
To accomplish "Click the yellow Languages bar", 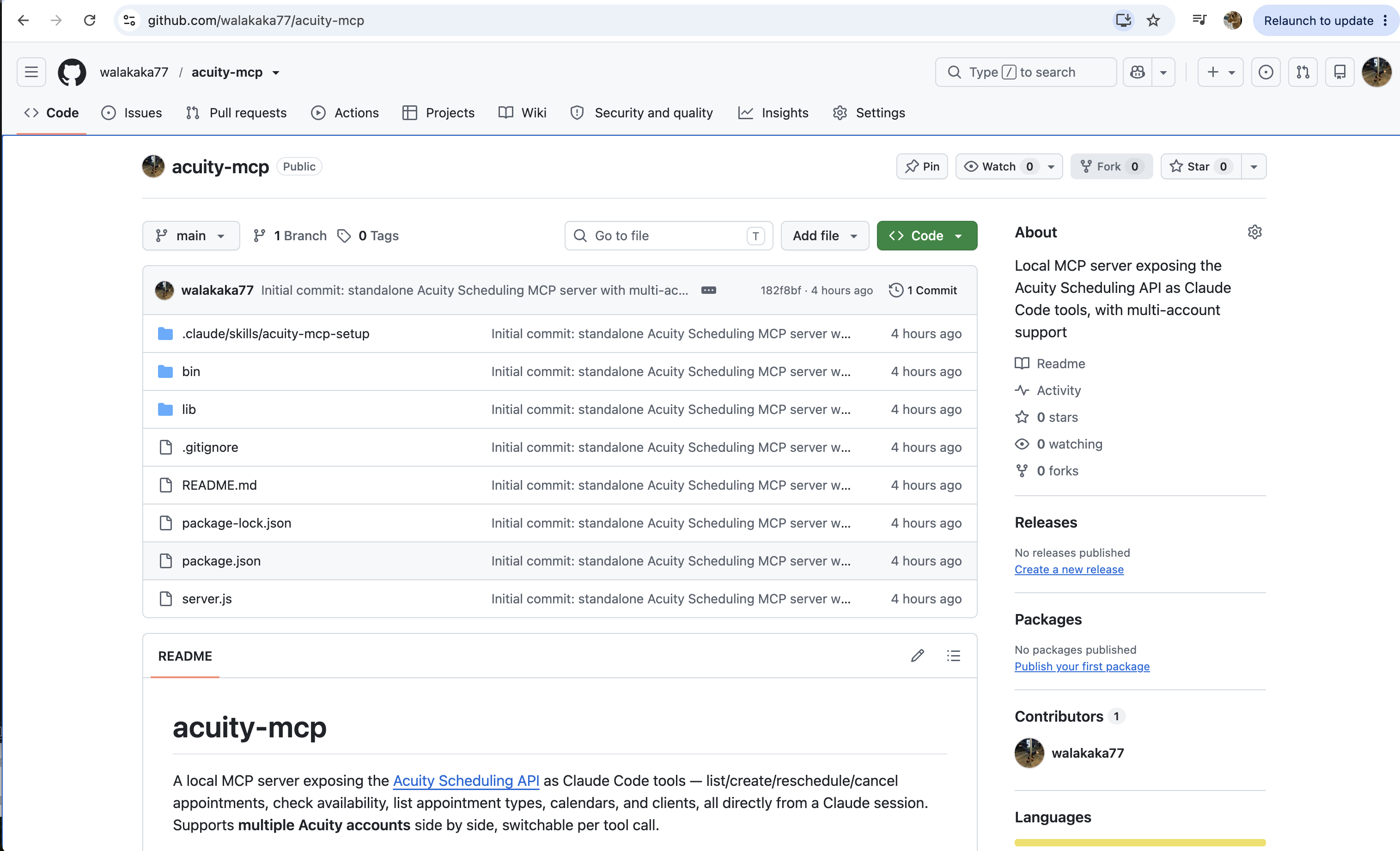I will pyautogui.click(x=1140, y=843).
